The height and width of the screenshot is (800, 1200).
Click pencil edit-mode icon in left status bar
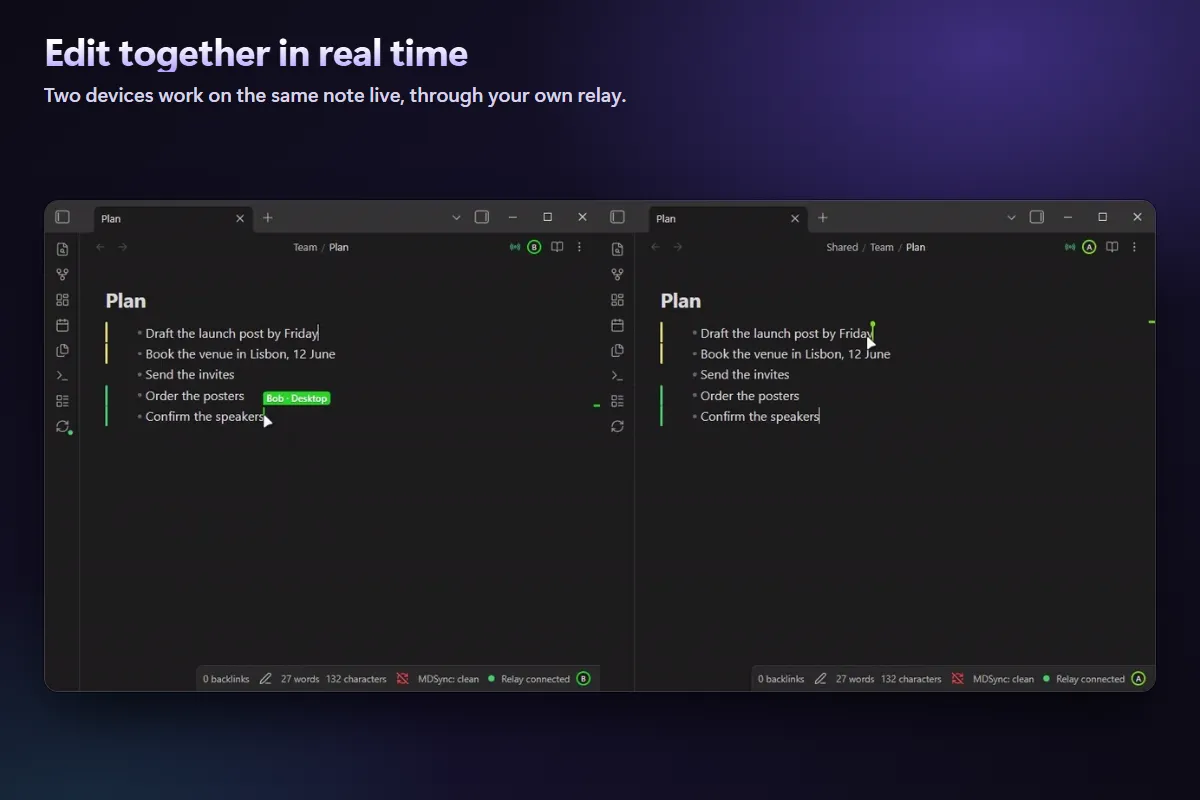[265, 679]
